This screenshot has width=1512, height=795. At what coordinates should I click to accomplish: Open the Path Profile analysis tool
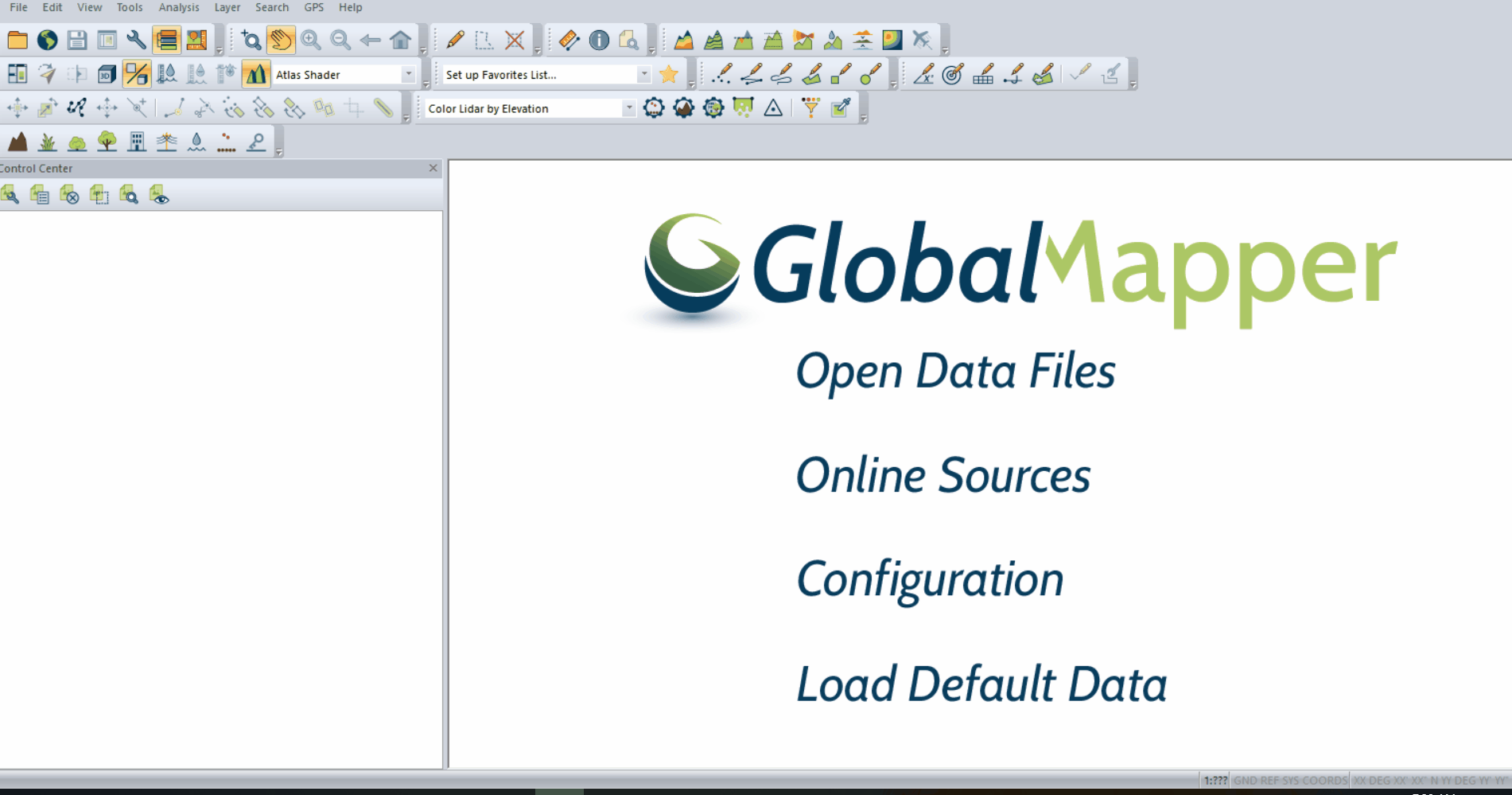point(683,40)
